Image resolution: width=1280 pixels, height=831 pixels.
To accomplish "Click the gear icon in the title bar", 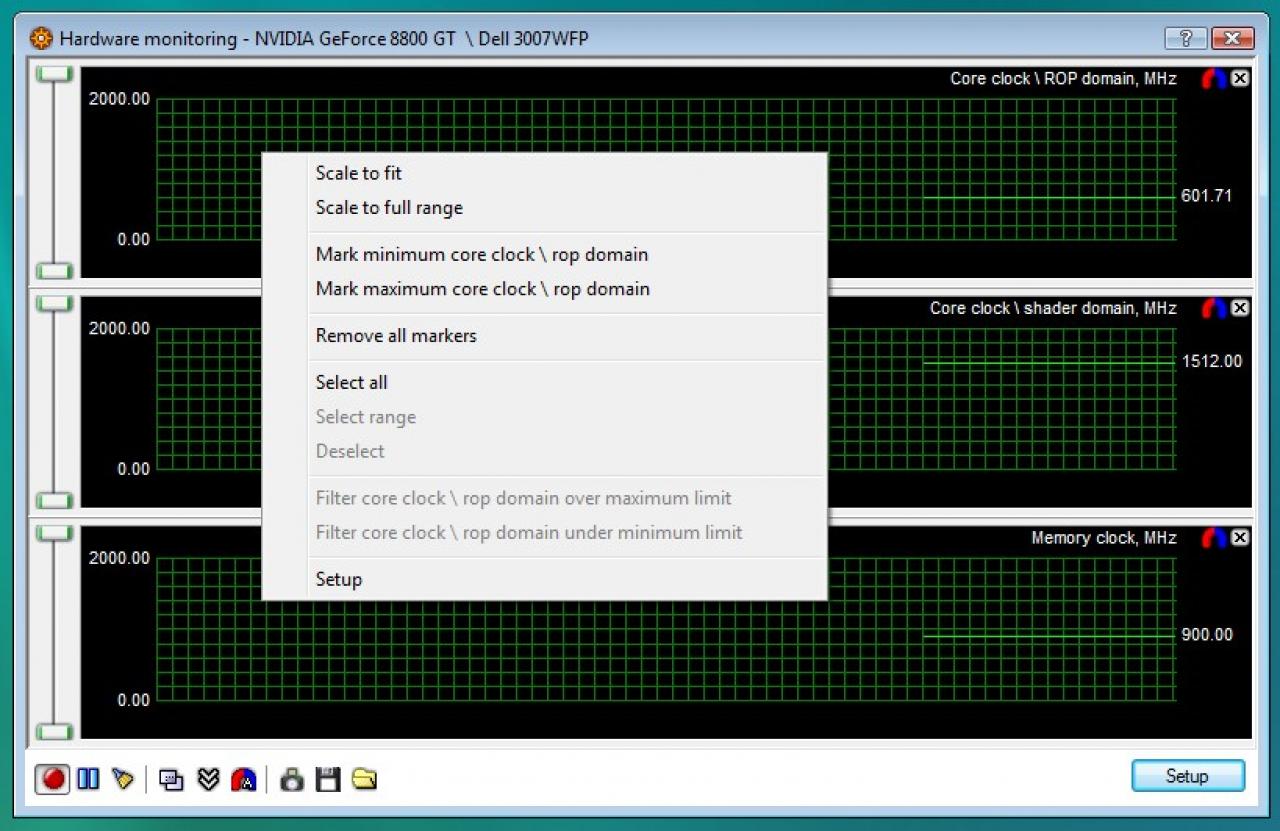I will 41,39.
